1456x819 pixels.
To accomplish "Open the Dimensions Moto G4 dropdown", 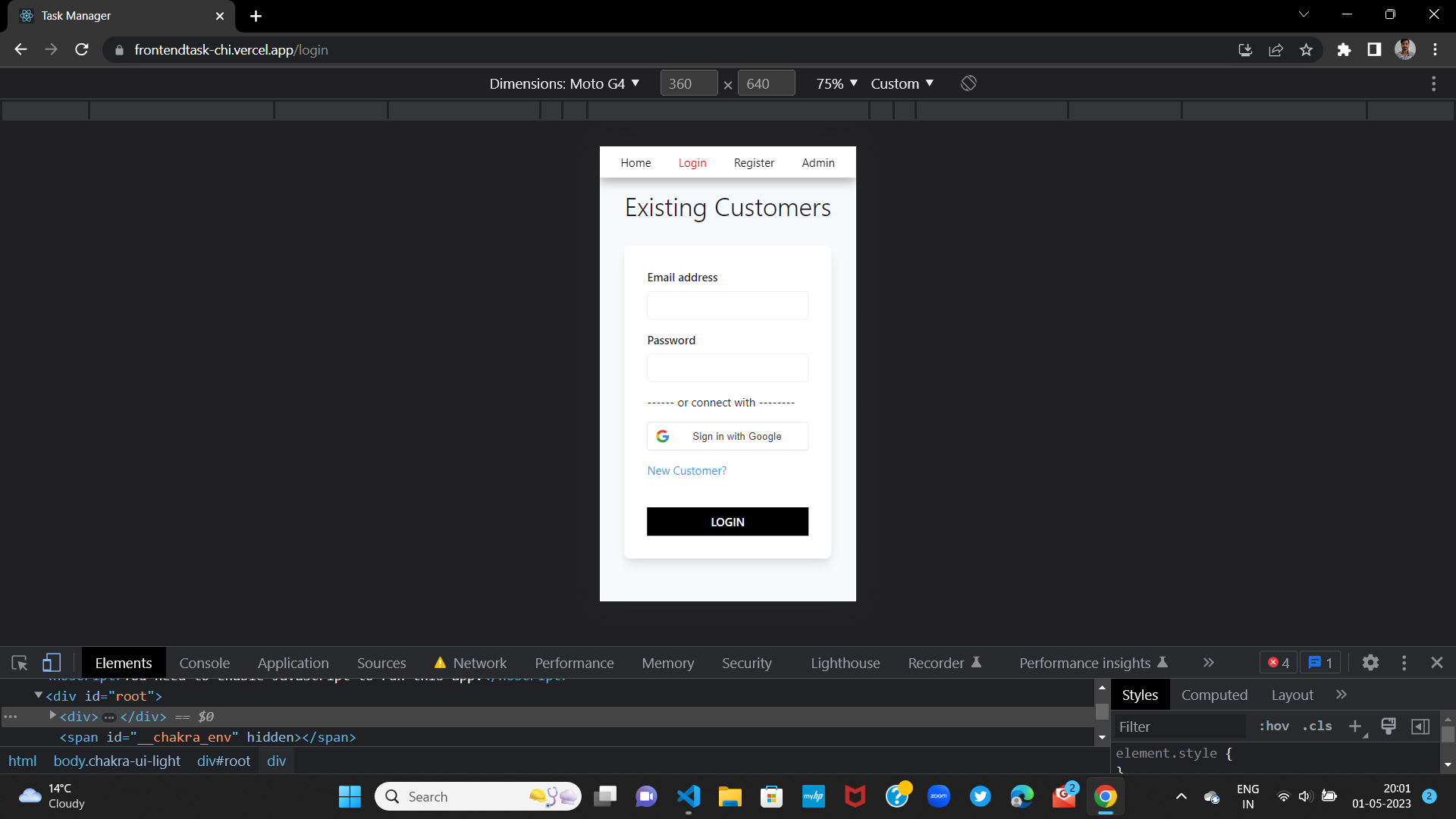I will coord(564,83).
